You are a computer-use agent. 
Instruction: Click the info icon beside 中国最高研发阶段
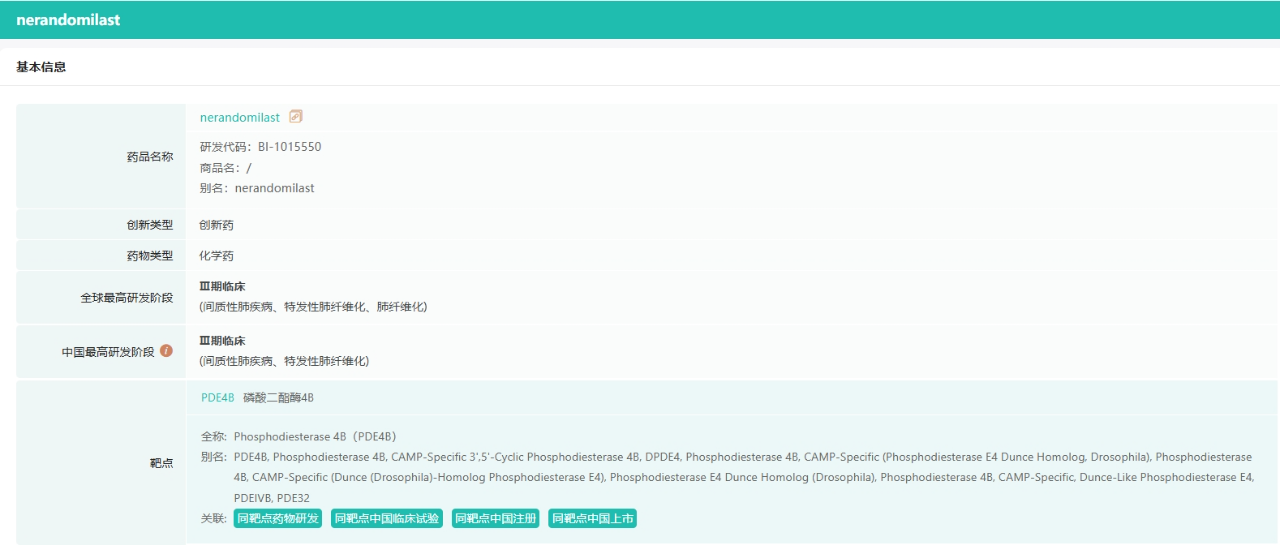[x=166, y=351]
